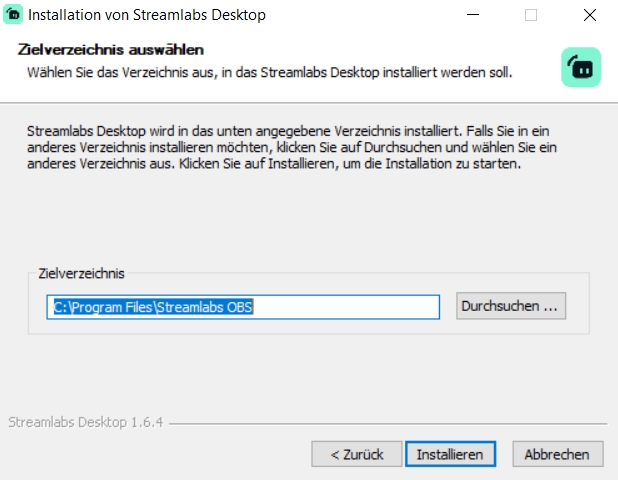Click the 'Zielverzeichnis' group box label
Screen dimensions: 618x480
click(82, 273)
